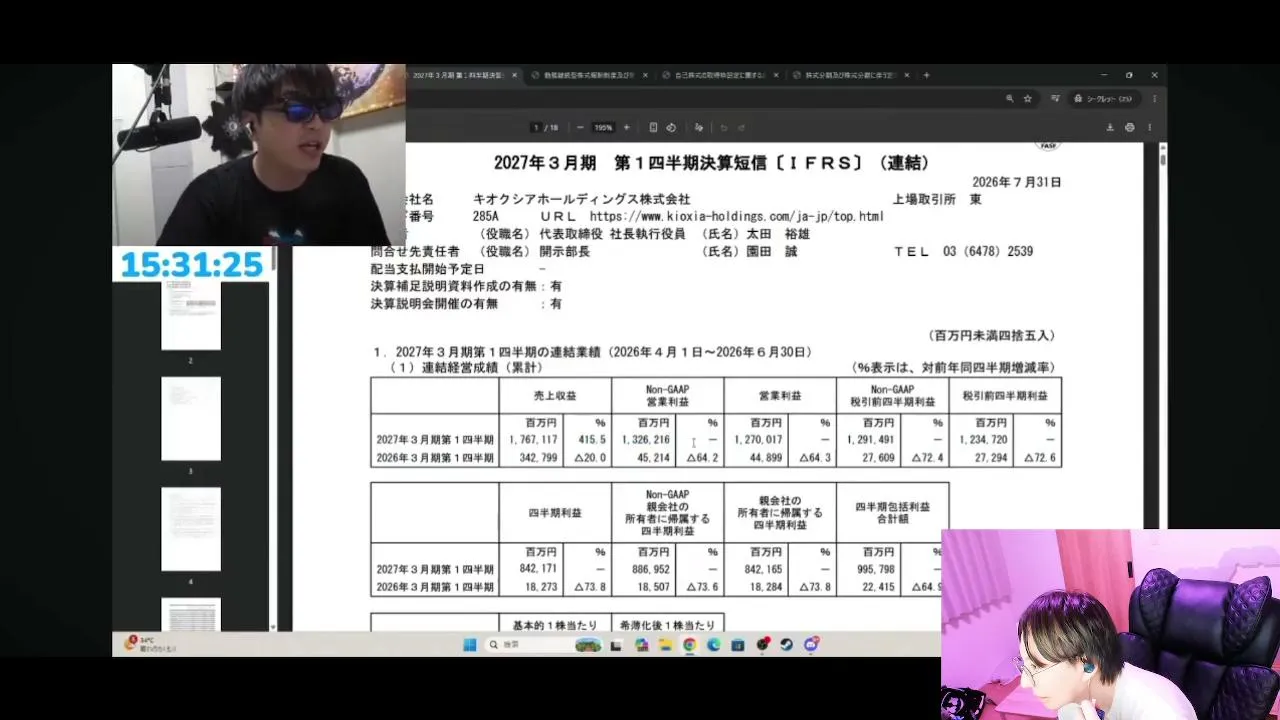Open page 2 thumbnail in the sidebar
The height and width of the screenshot is (720, 1280).
pyautogui.click(x=191, y=315)
